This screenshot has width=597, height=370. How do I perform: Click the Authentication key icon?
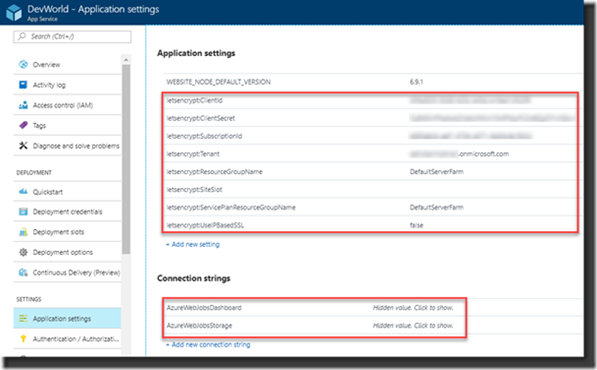click(23, 339)
